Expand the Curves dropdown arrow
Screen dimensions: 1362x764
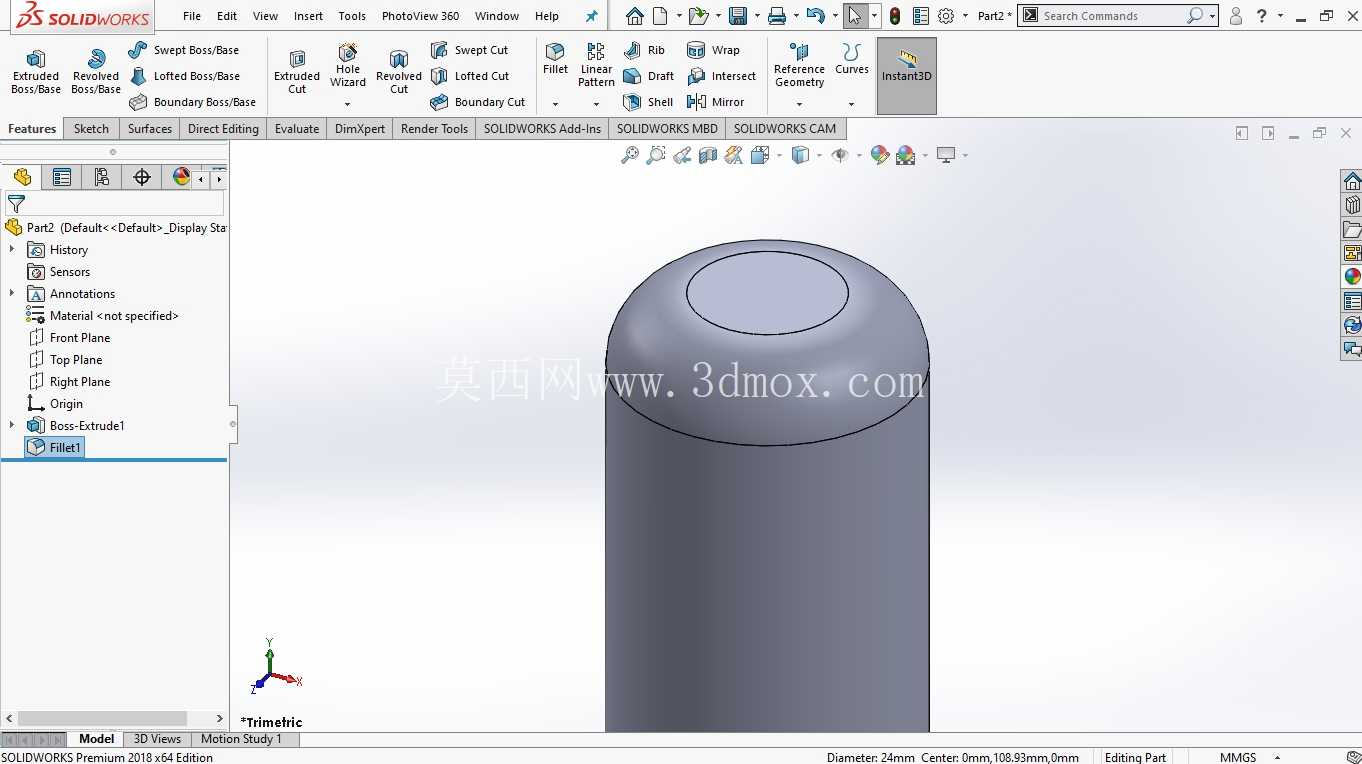click(852, 104)
